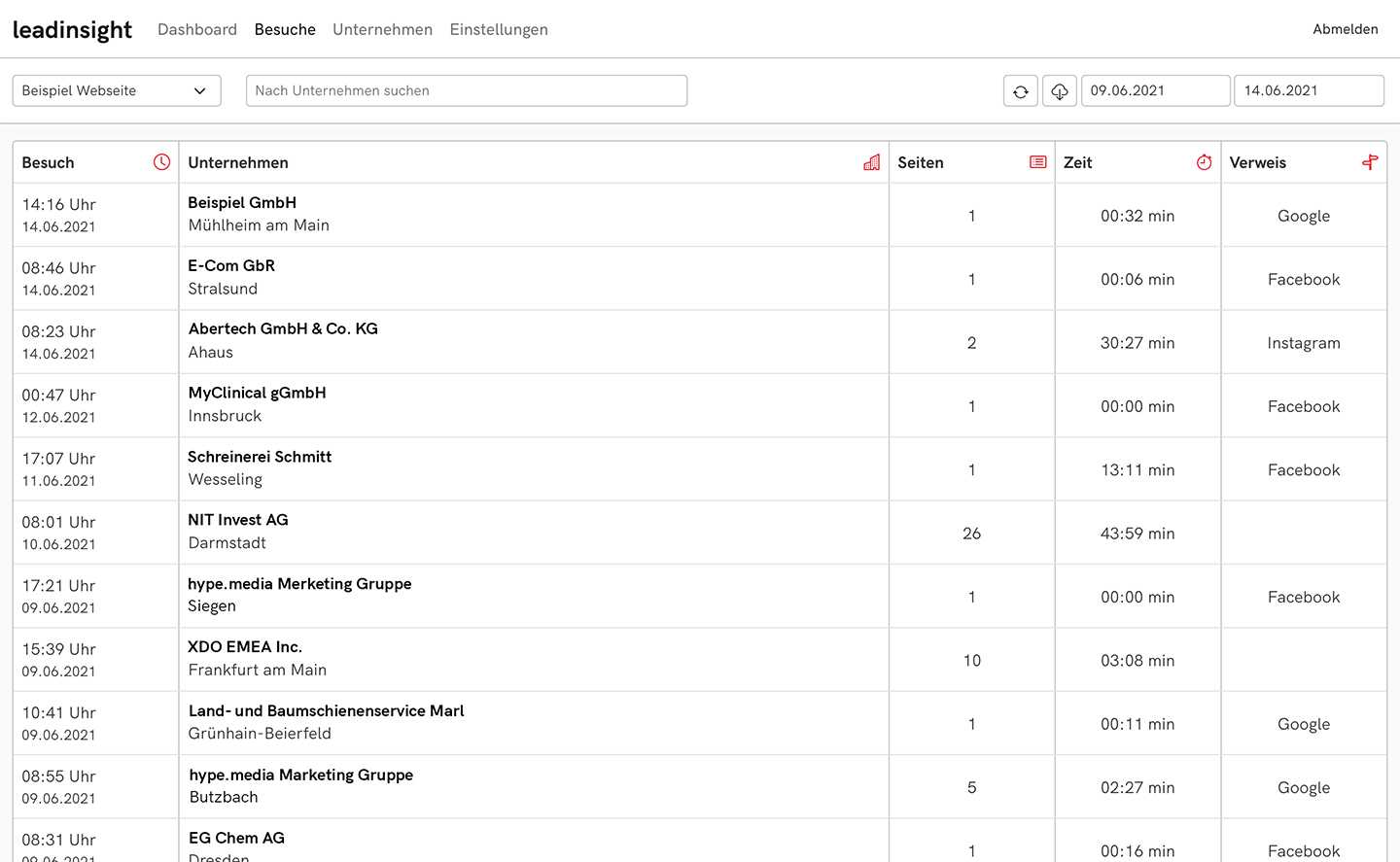Click the 08:55 Uhr visit time

click(59, 776)
